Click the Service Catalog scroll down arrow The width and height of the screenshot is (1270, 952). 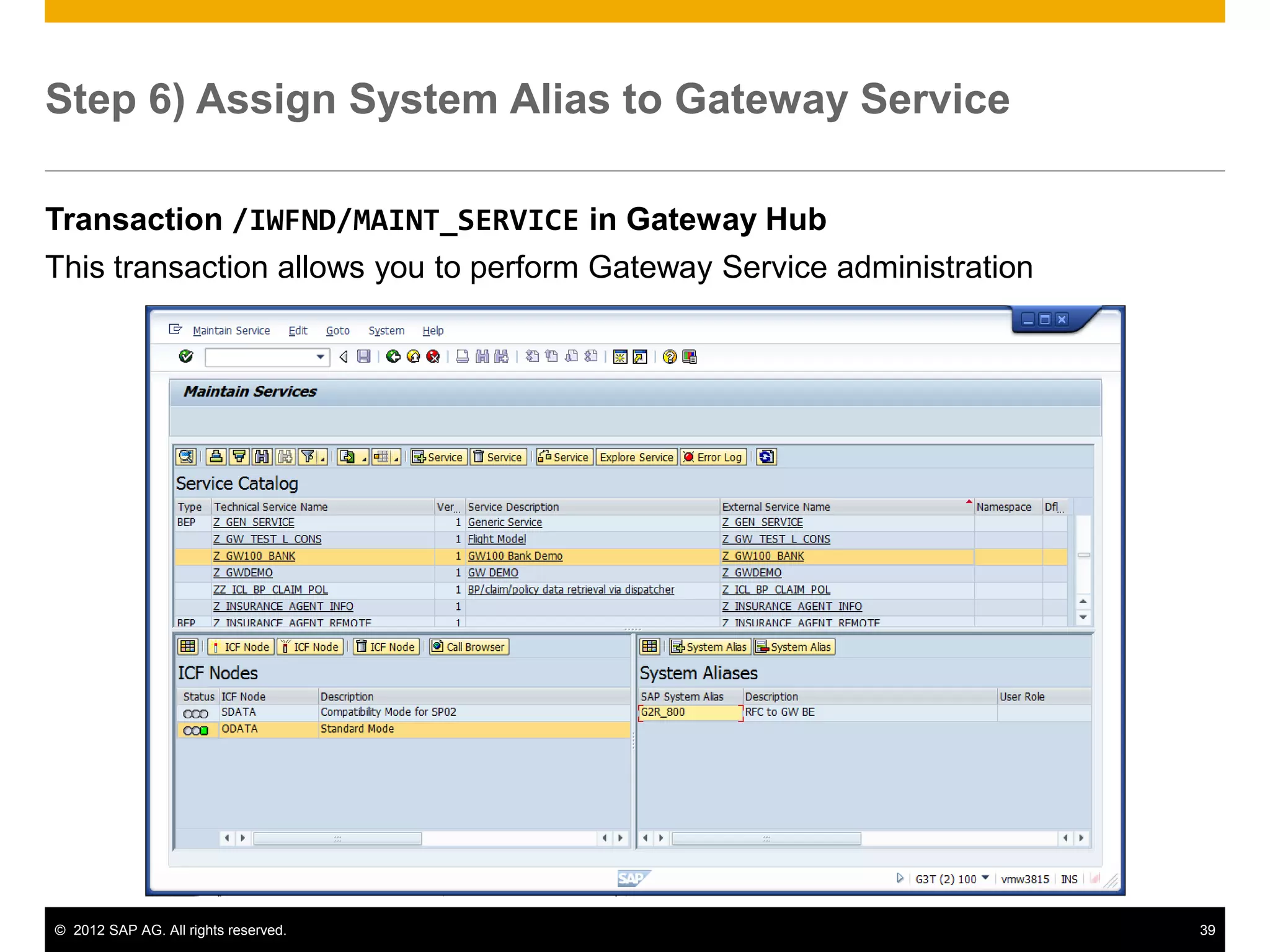(1083, 617)
